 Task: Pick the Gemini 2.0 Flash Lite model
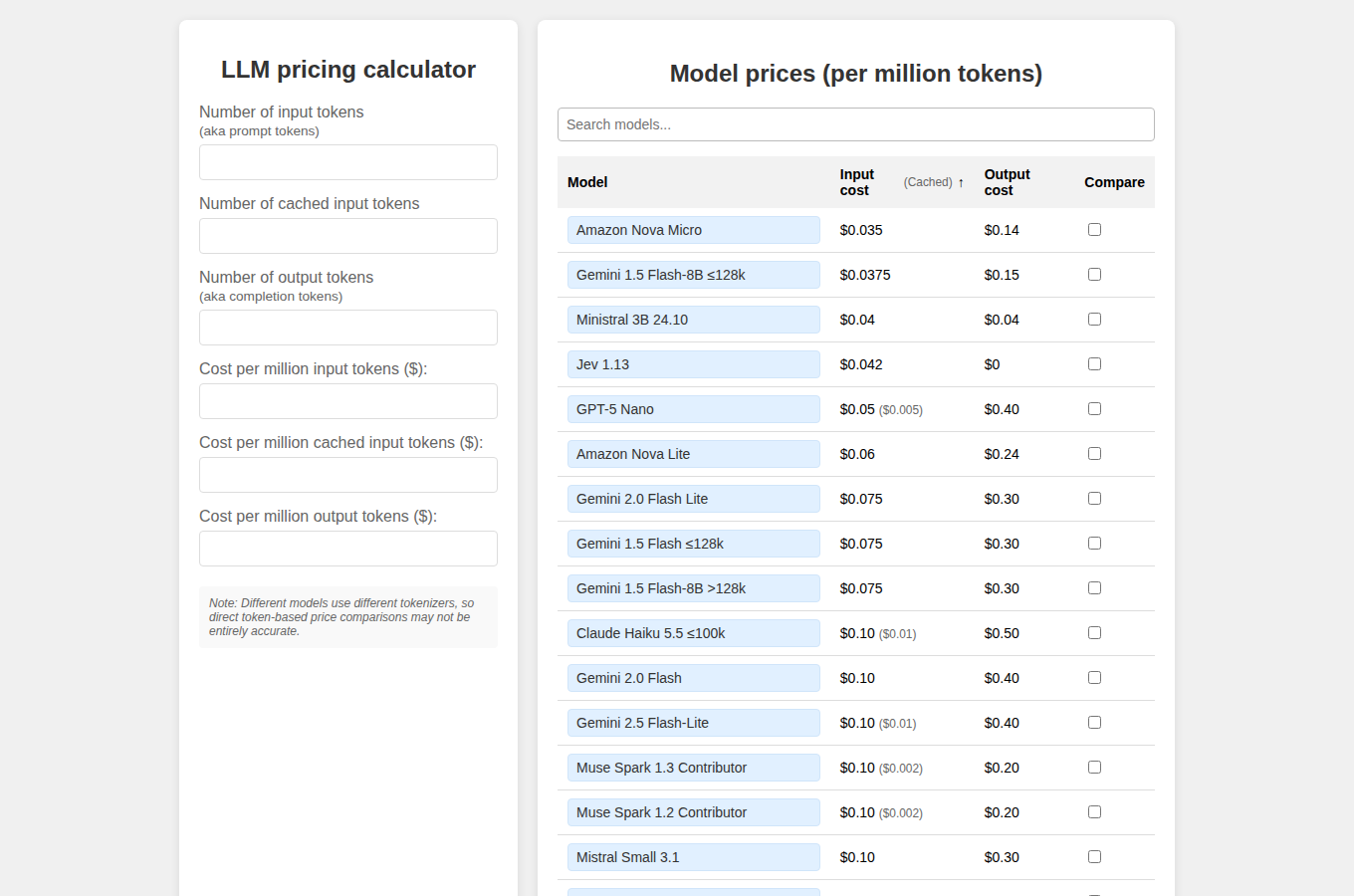694,499
